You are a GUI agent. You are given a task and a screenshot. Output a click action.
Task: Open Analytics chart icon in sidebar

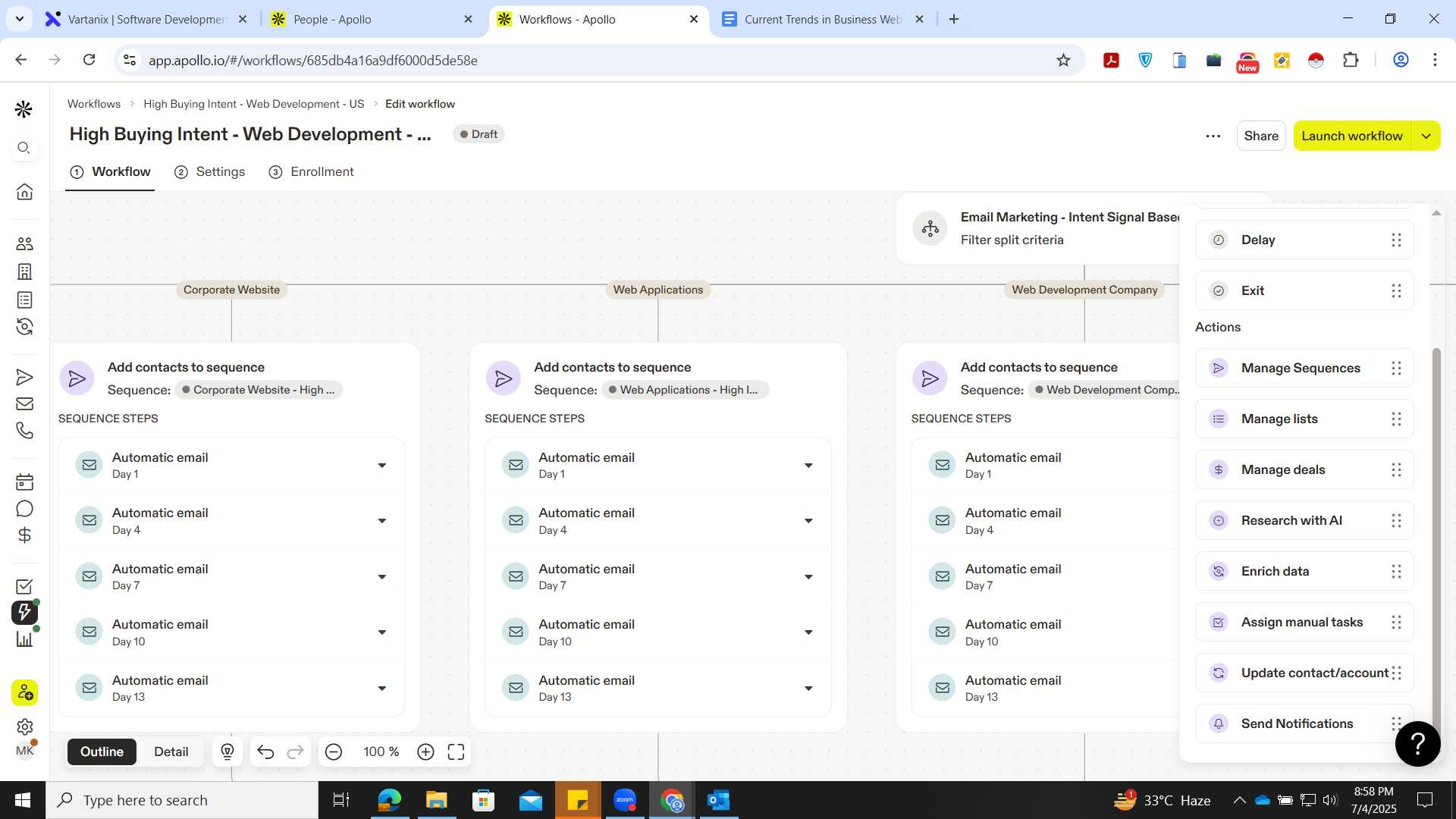24,639
